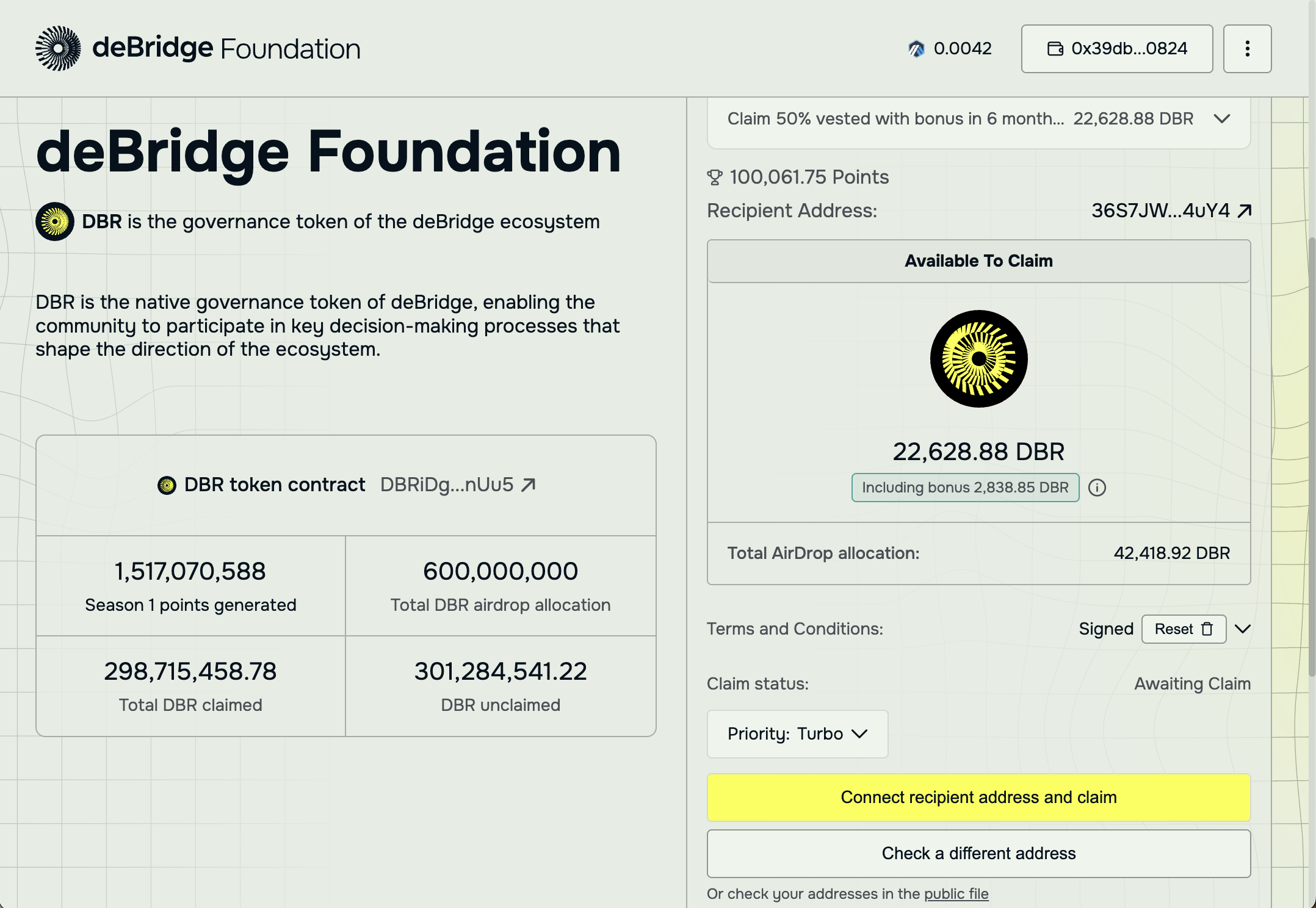The height and width of the screenshot is (908, 1316).
Task: Open the public file link
Action: click(x=956, y=894)
